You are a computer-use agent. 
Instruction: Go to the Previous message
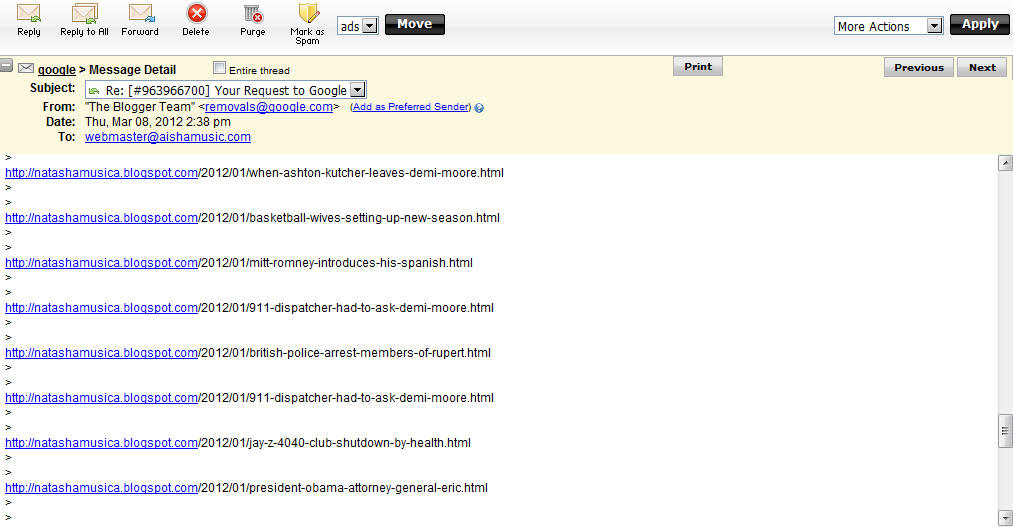pyautogui.click(x=919, y=67)
